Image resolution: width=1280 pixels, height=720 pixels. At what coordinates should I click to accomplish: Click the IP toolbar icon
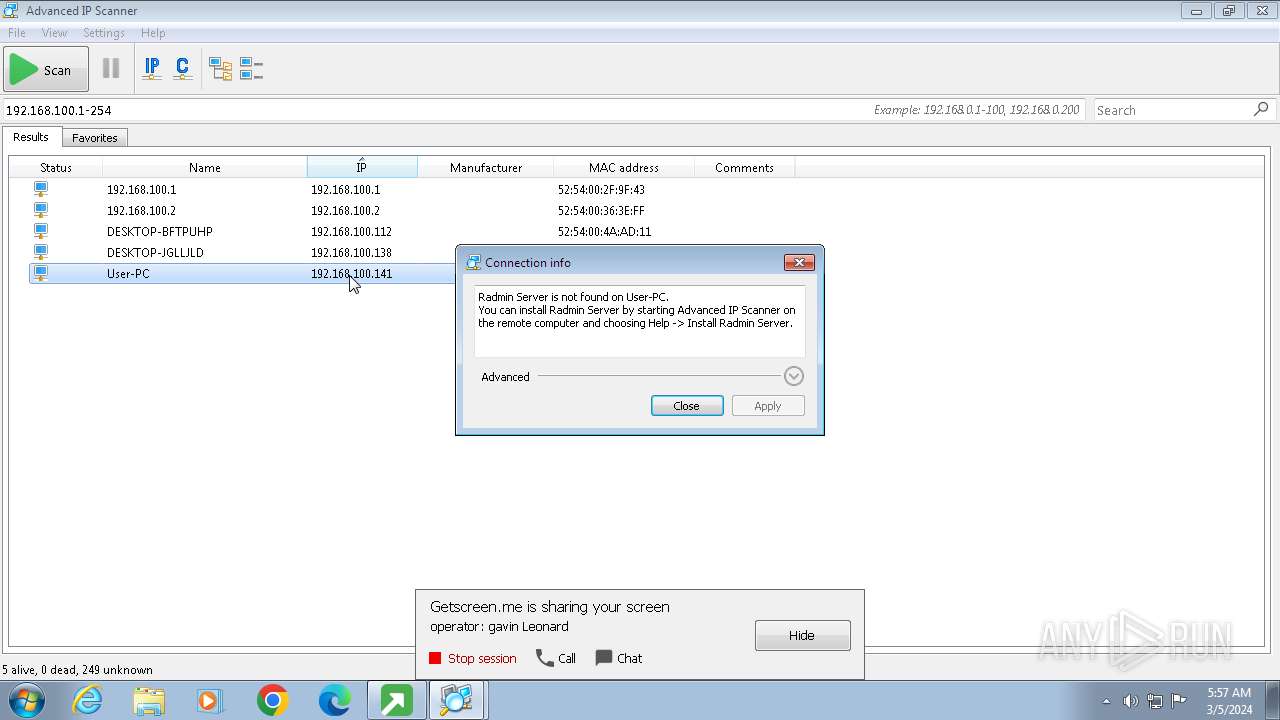click(x=152, y=69)
